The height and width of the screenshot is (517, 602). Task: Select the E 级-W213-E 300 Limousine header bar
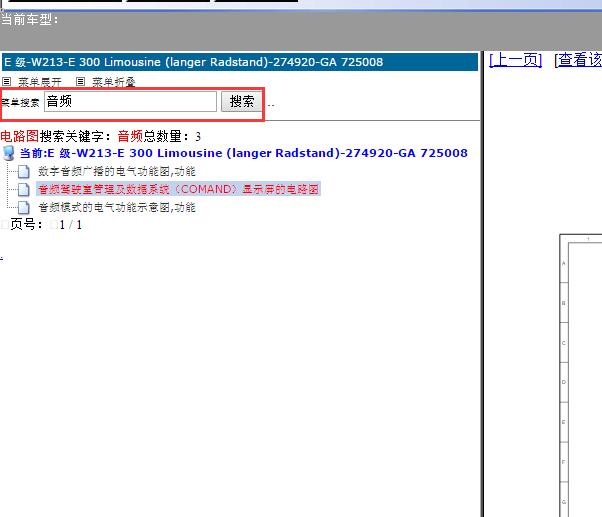point(240,62)
